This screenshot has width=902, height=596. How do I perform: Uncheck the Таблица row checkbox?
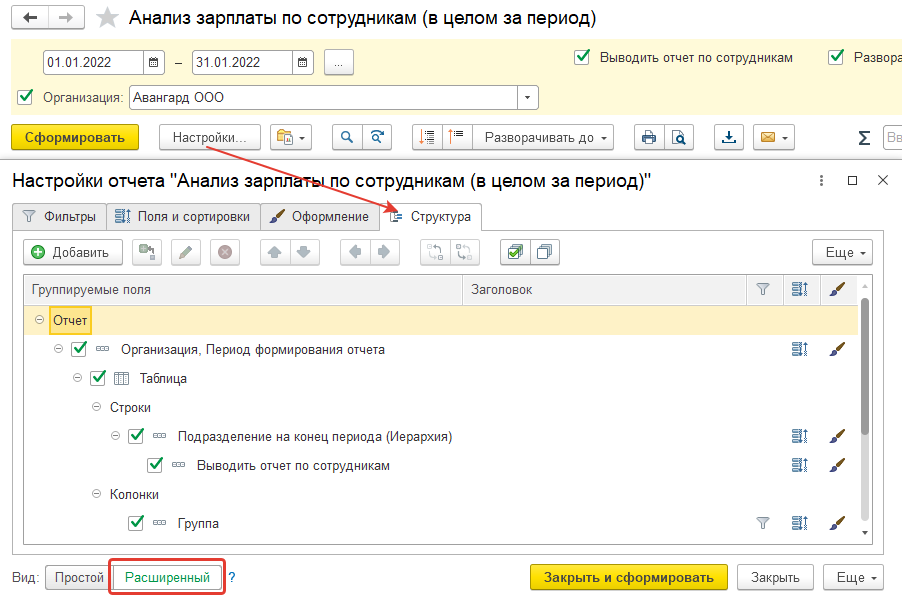98,379
